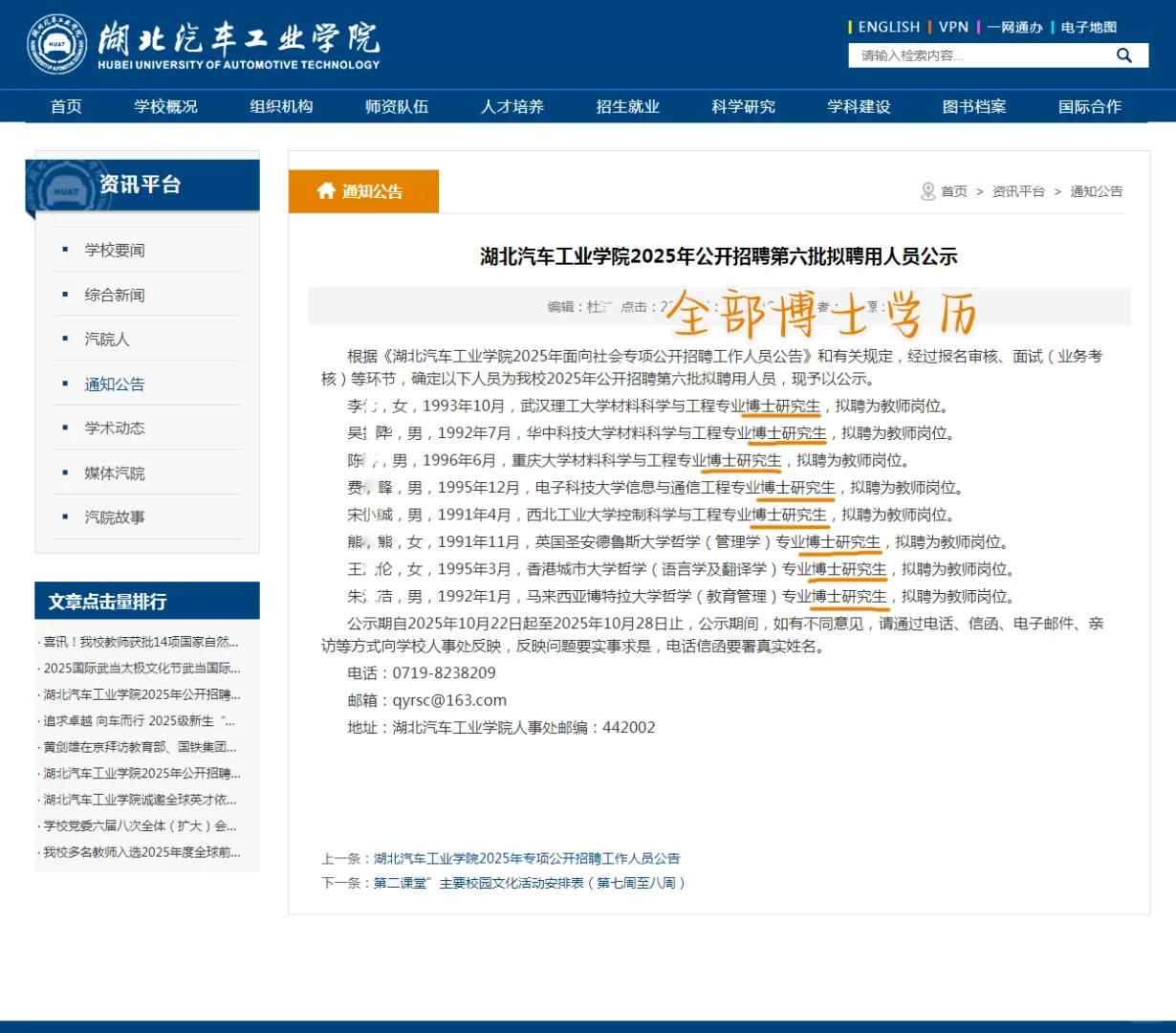Image resolution: width=1176 pixels, height=1033 pixels.
Task: Select 科学研究 from the top navigation
Action: (x=742, y=106)
